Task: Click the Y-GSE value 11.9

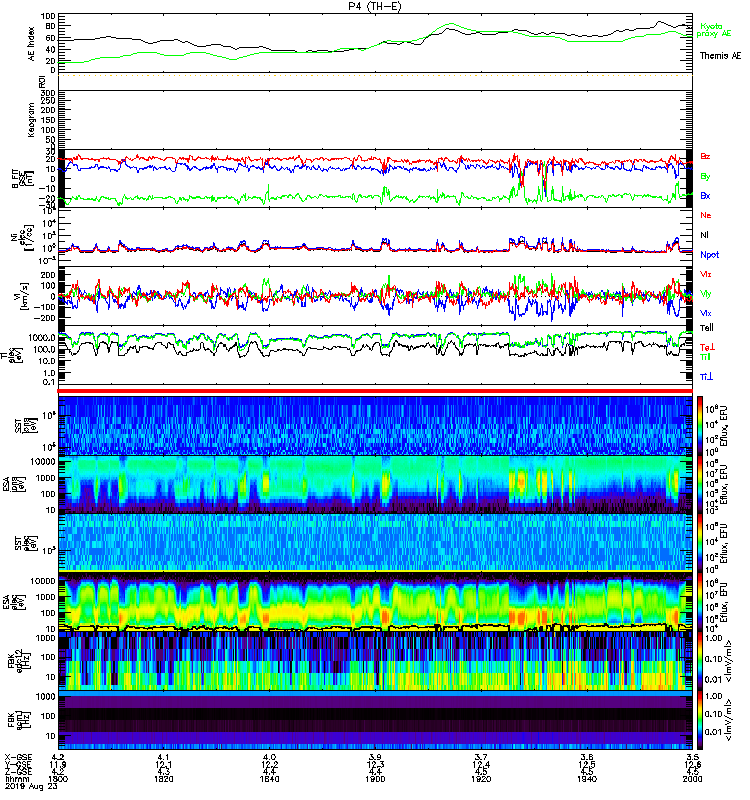Action: coord(58,764)
